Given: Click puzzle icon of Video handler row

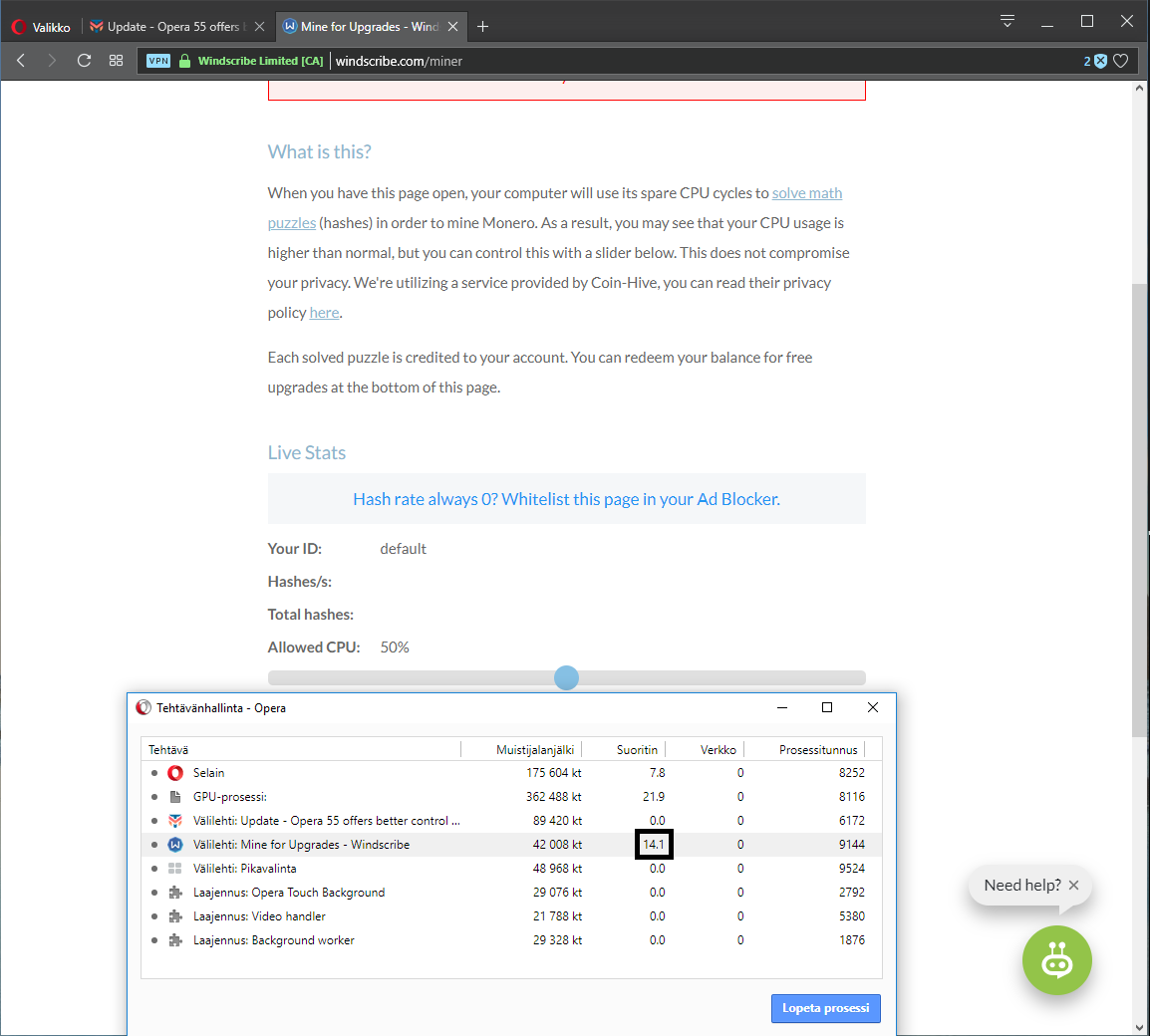Looking at the screenshot, I should (175, 916).
